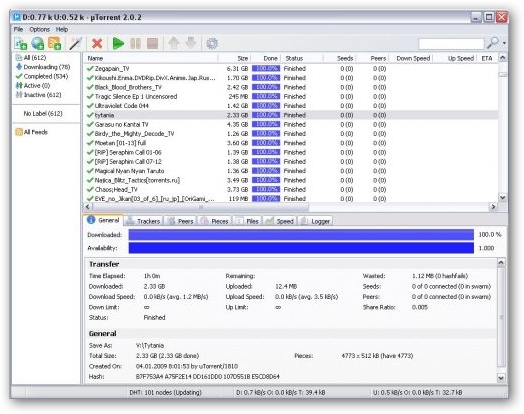Click torrent list scroll down arrow
524x414 pixels.
(x=502, y=198)
